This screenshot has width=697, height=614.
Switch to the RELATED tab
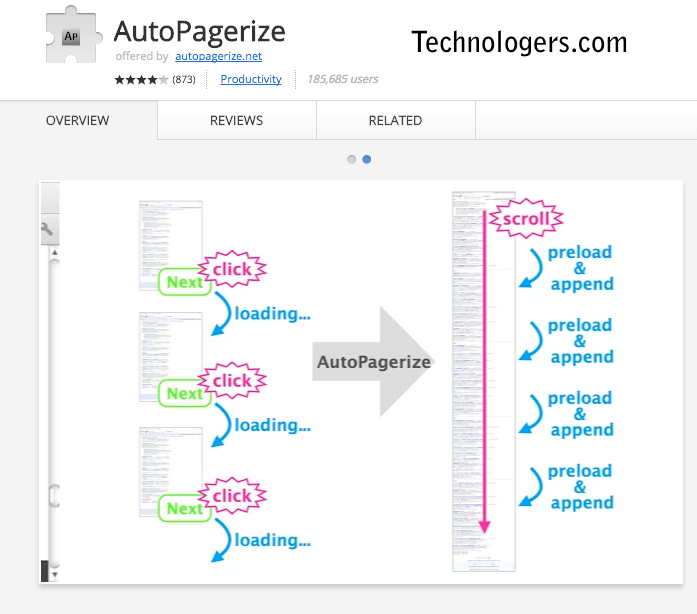pos(395,120)
